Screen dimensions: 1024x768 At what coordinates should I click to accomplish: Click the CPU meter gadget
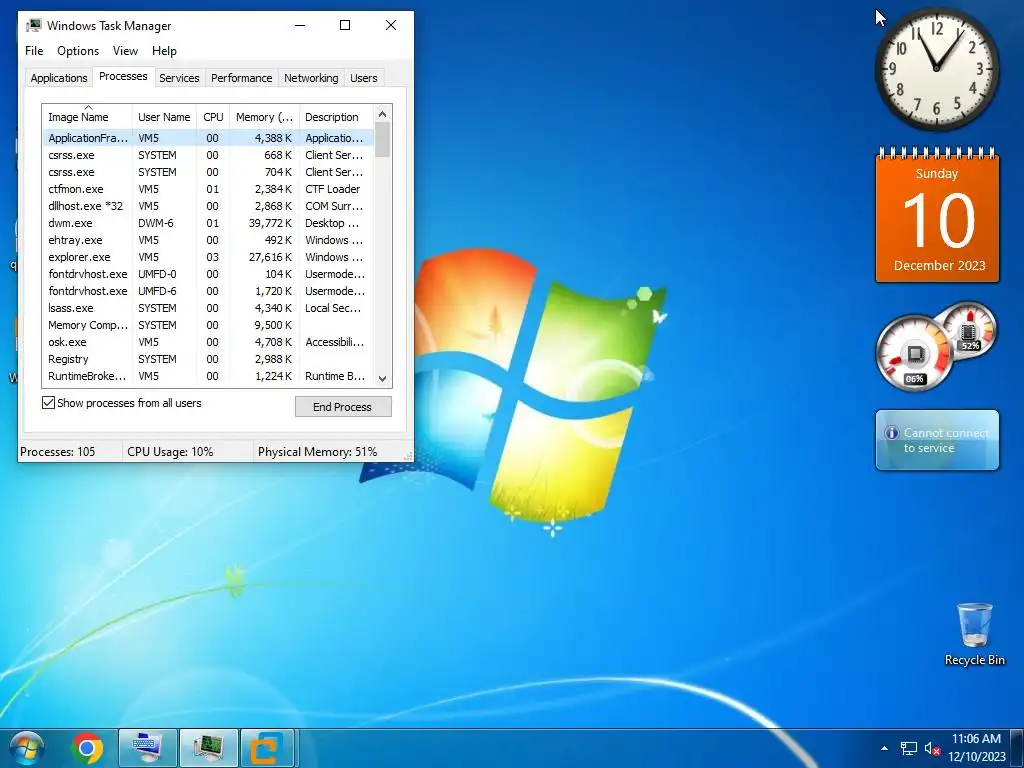coord(914,355)
